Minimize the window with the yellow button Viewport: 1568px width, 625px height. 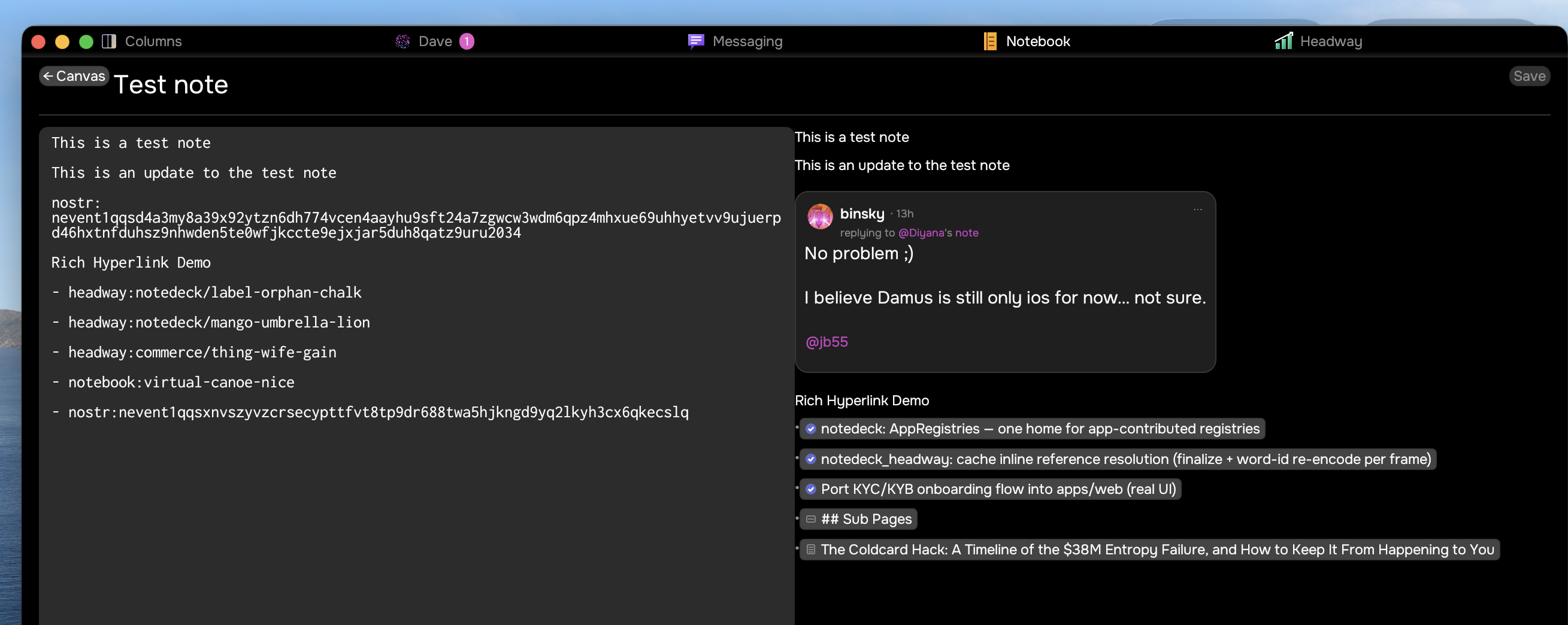click(62, 41)
